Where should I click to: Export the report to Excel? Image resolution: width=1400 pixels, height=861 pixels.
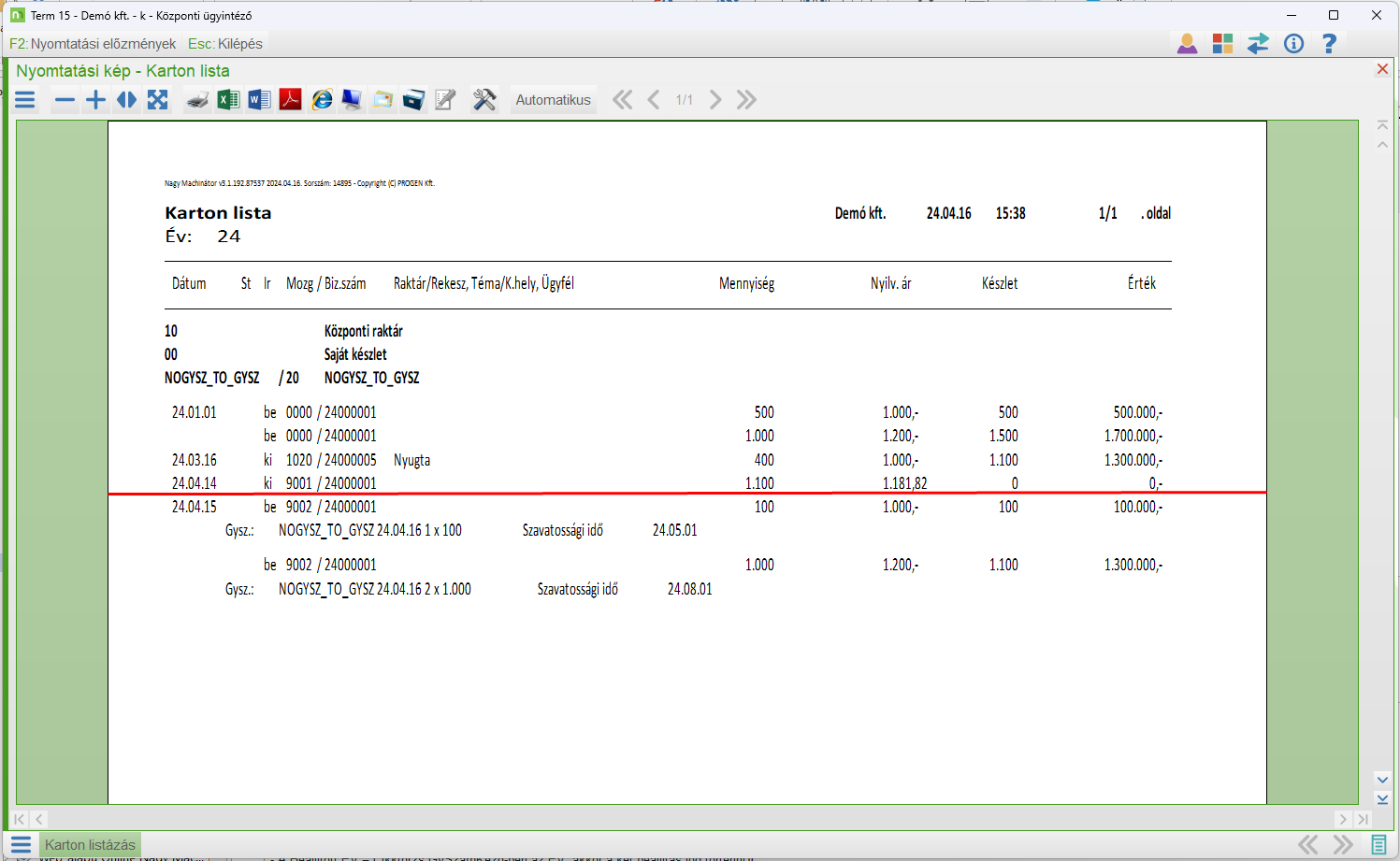pyautogui.click(x=228, y=100)
